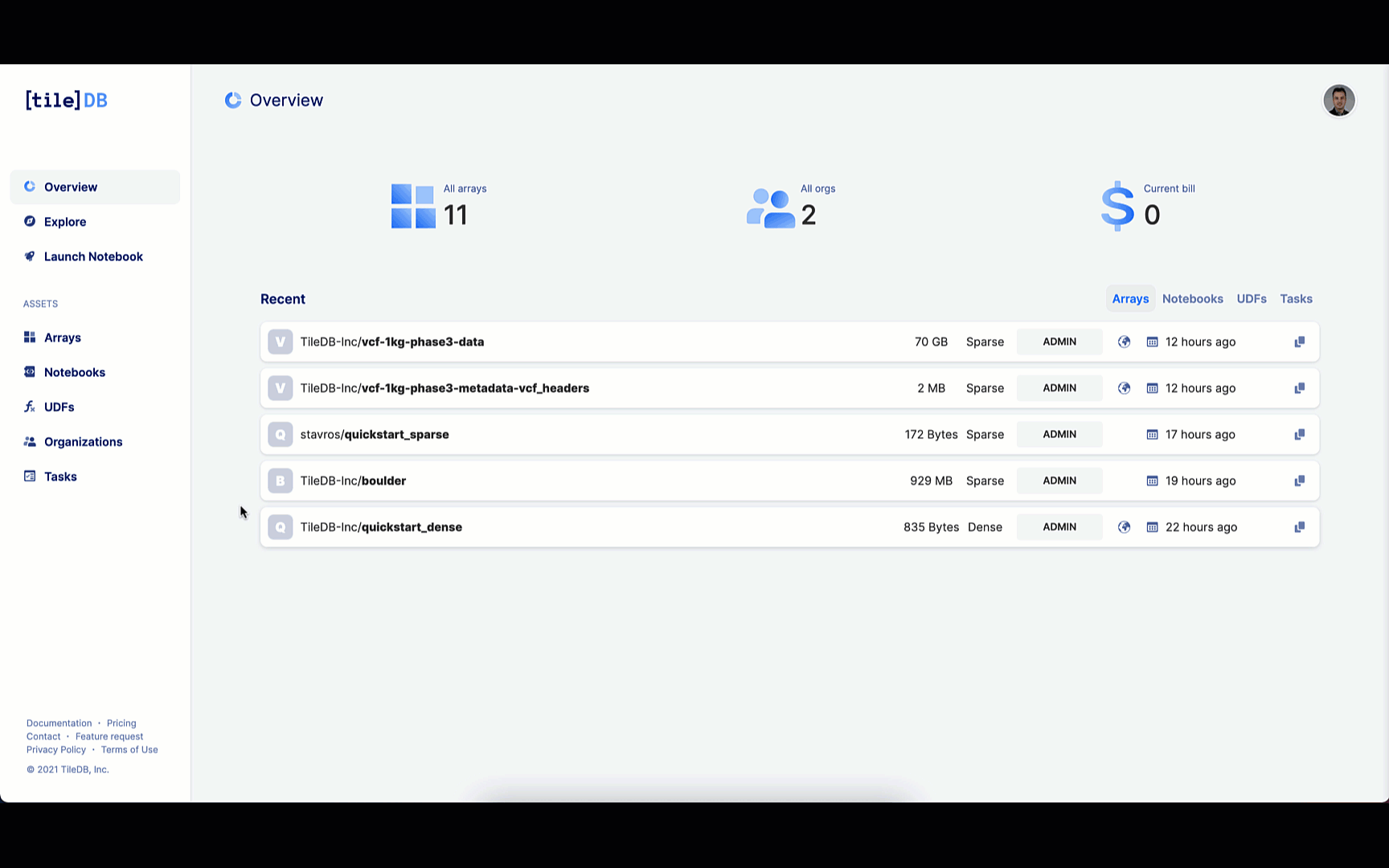Click the 929 MB size value
Screen dimensions: 1389x868
pyautogui.click(x=931, y=481)
